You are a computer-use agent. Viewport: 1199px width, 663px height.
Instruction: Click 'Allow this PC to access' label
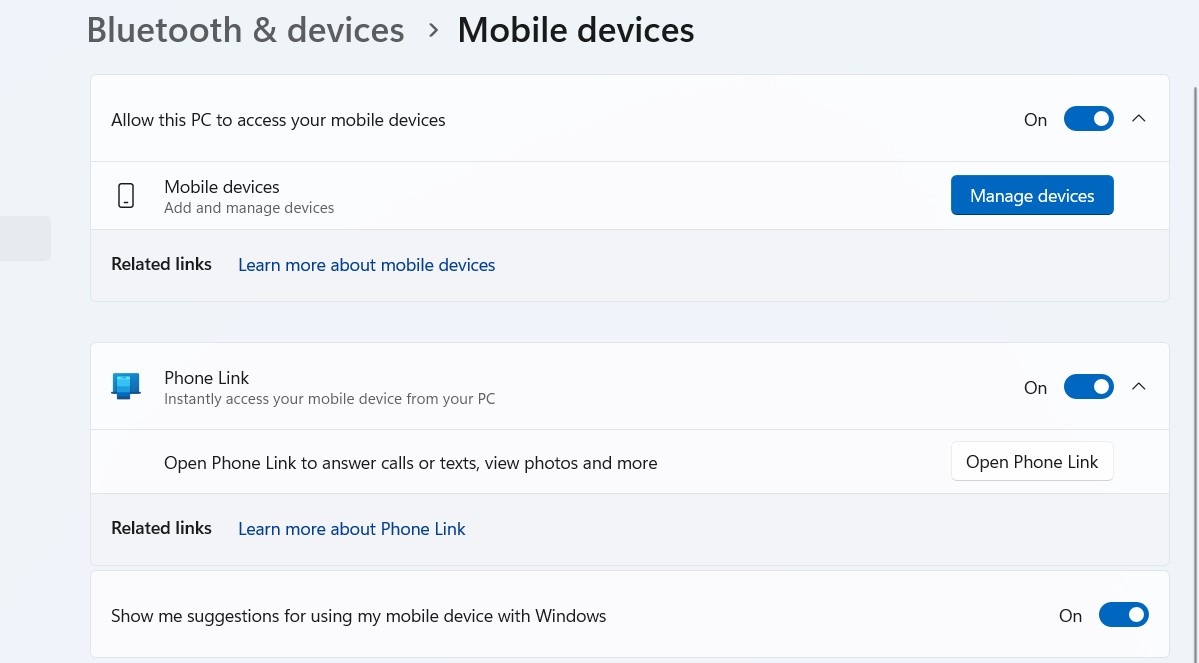278,120
